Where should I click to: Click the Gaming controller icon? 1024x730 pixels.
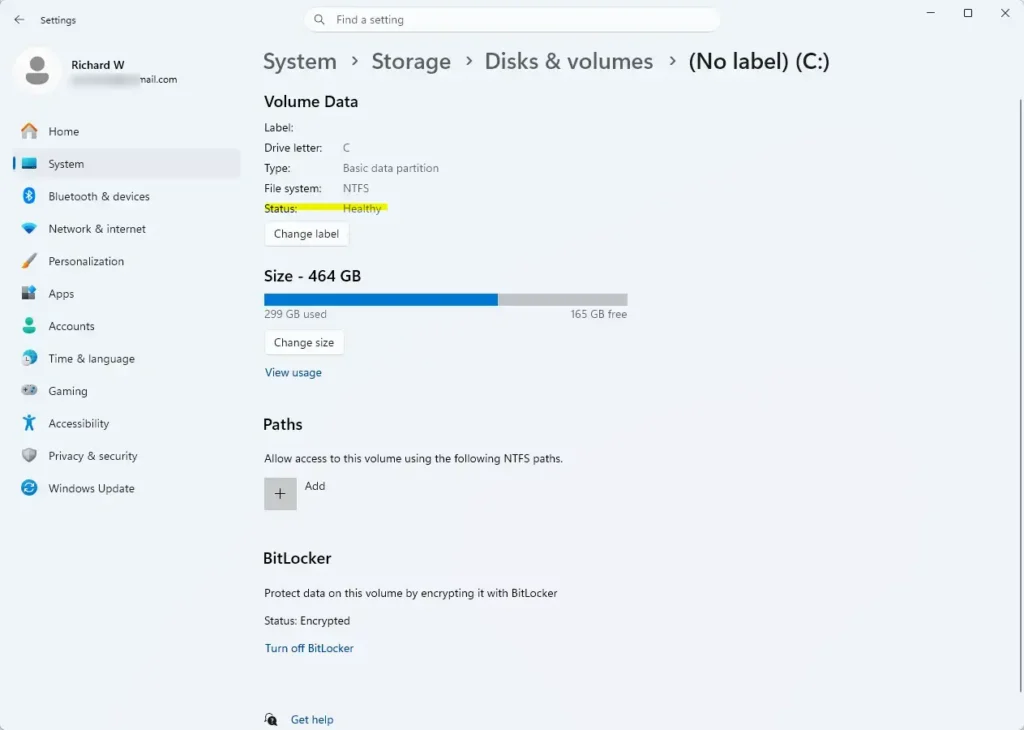point(29,390)
